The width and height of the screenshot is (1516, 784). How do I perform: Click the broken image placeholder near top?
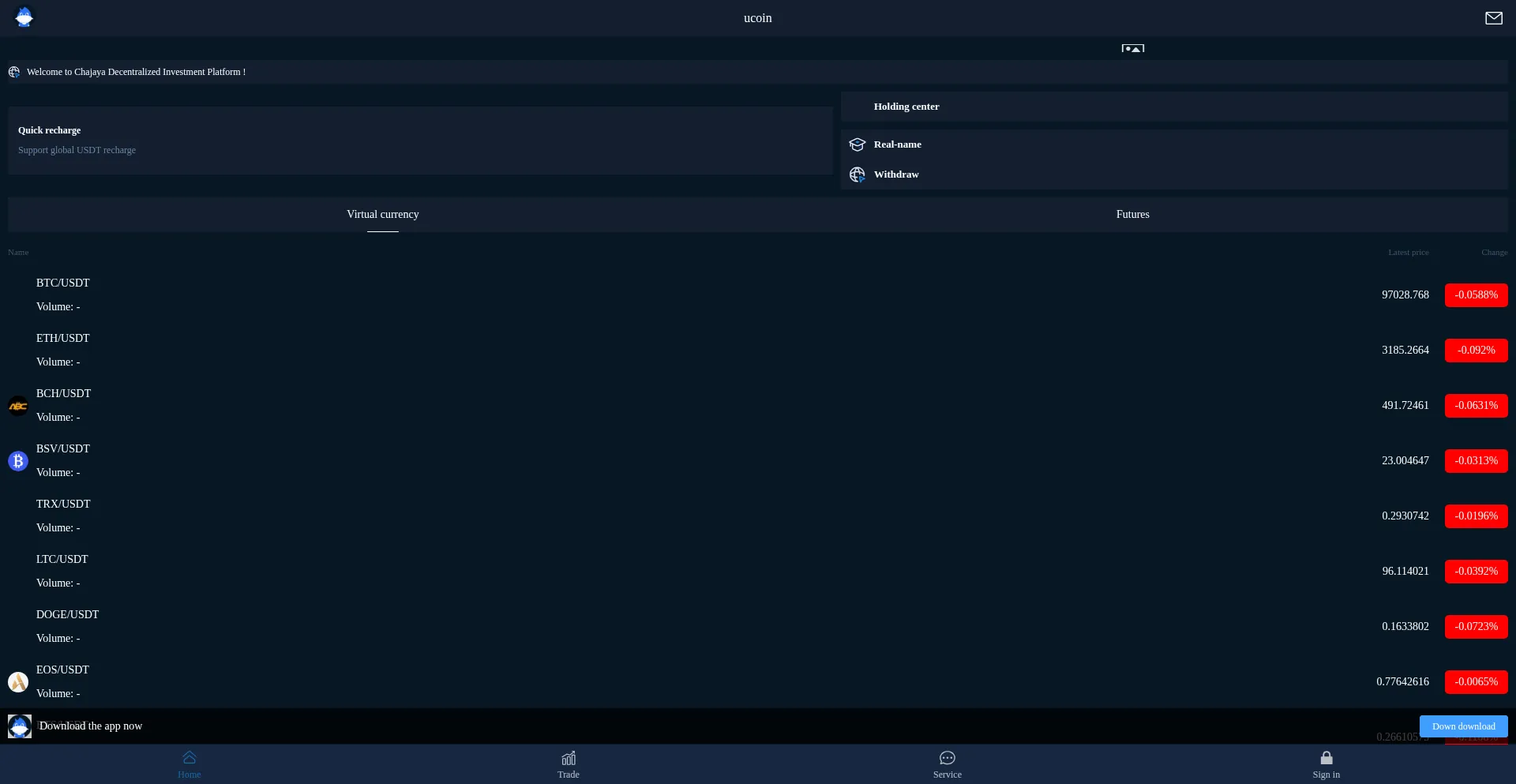tap(1132, 48)
